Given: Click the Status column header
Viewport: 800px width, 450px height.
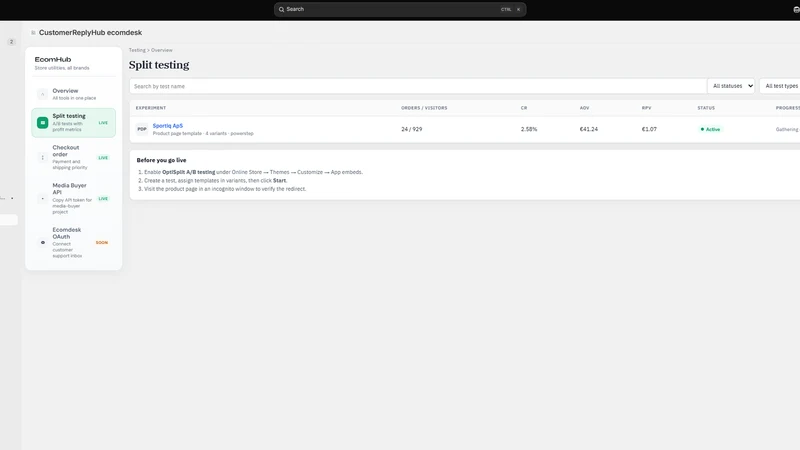Looking at the screenshot, I should (x=706, y=108).
